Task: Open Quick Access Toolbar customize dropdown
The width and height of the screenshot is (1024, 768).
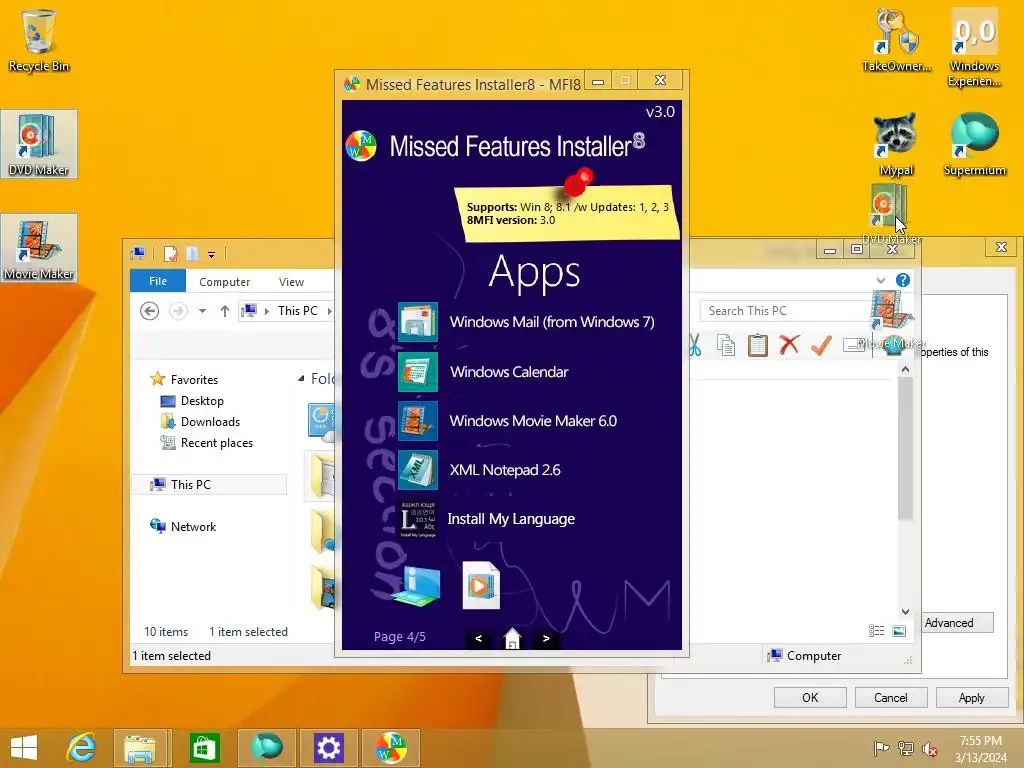Action: (x=212, y=254)
